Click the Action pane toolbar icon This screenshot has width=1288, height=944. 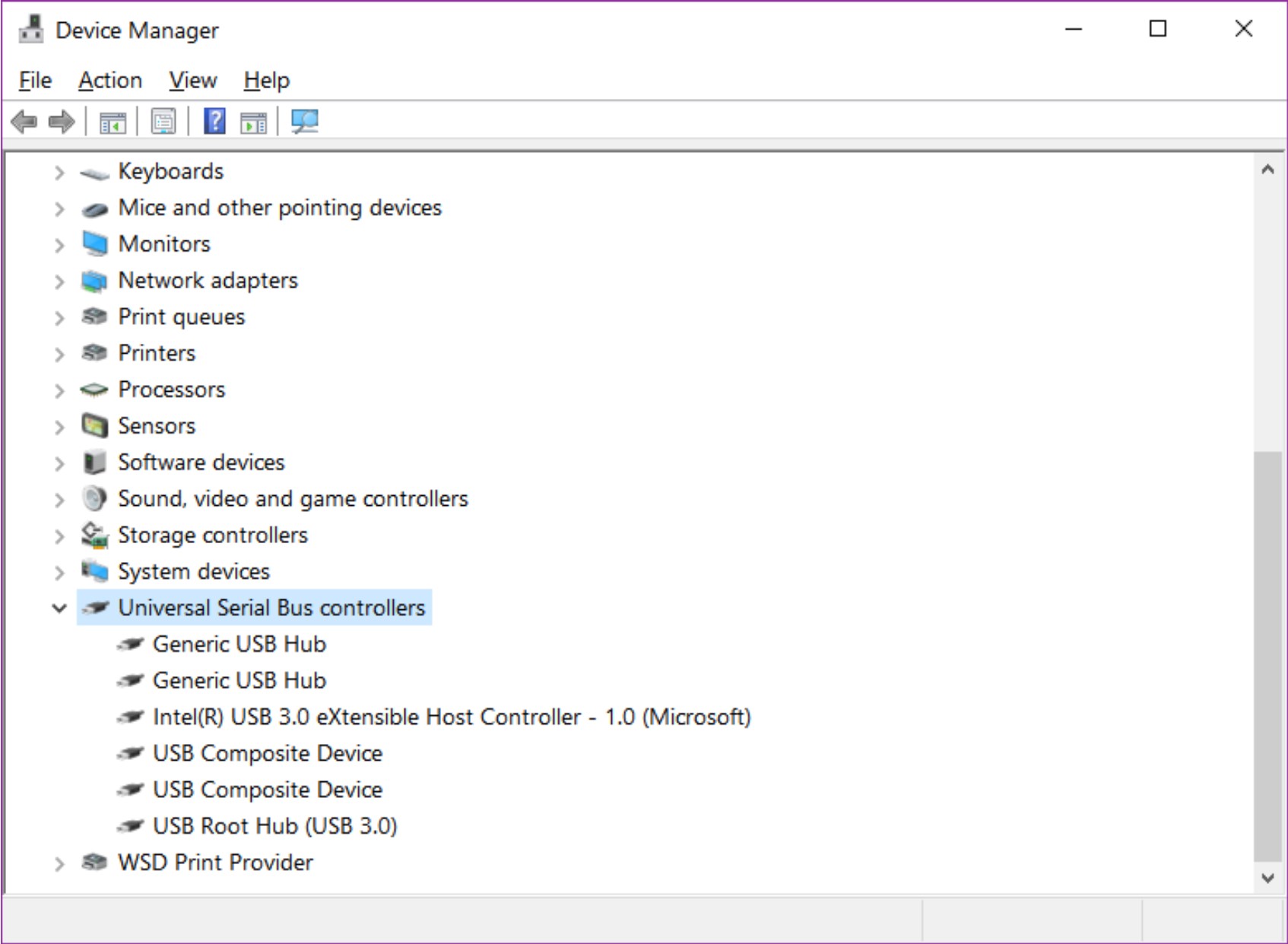pyautogui.click(x=253, y=122)
